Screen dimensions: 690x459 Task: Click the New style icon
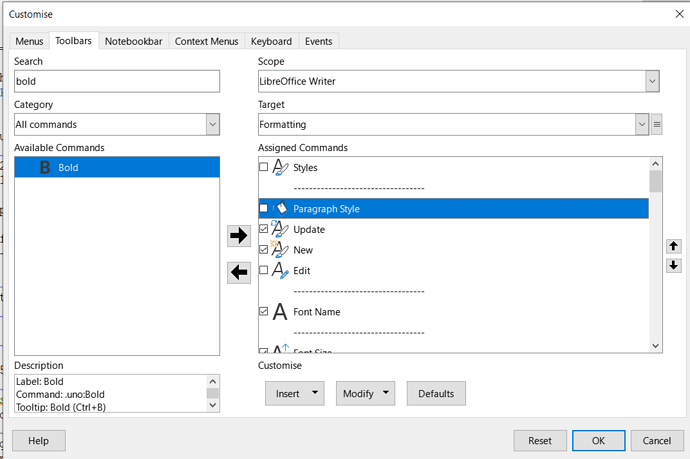(280, 250)
